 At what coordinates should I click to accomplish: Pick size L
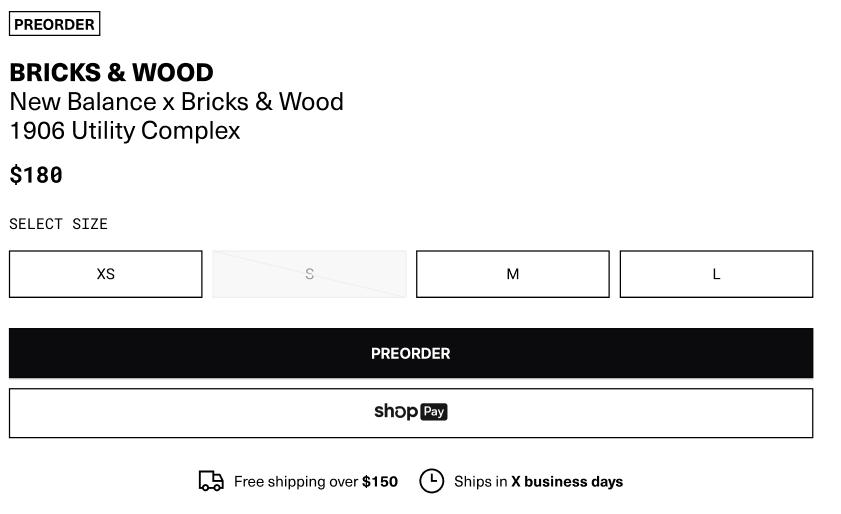pyautogui.click(x=717, y=274)
